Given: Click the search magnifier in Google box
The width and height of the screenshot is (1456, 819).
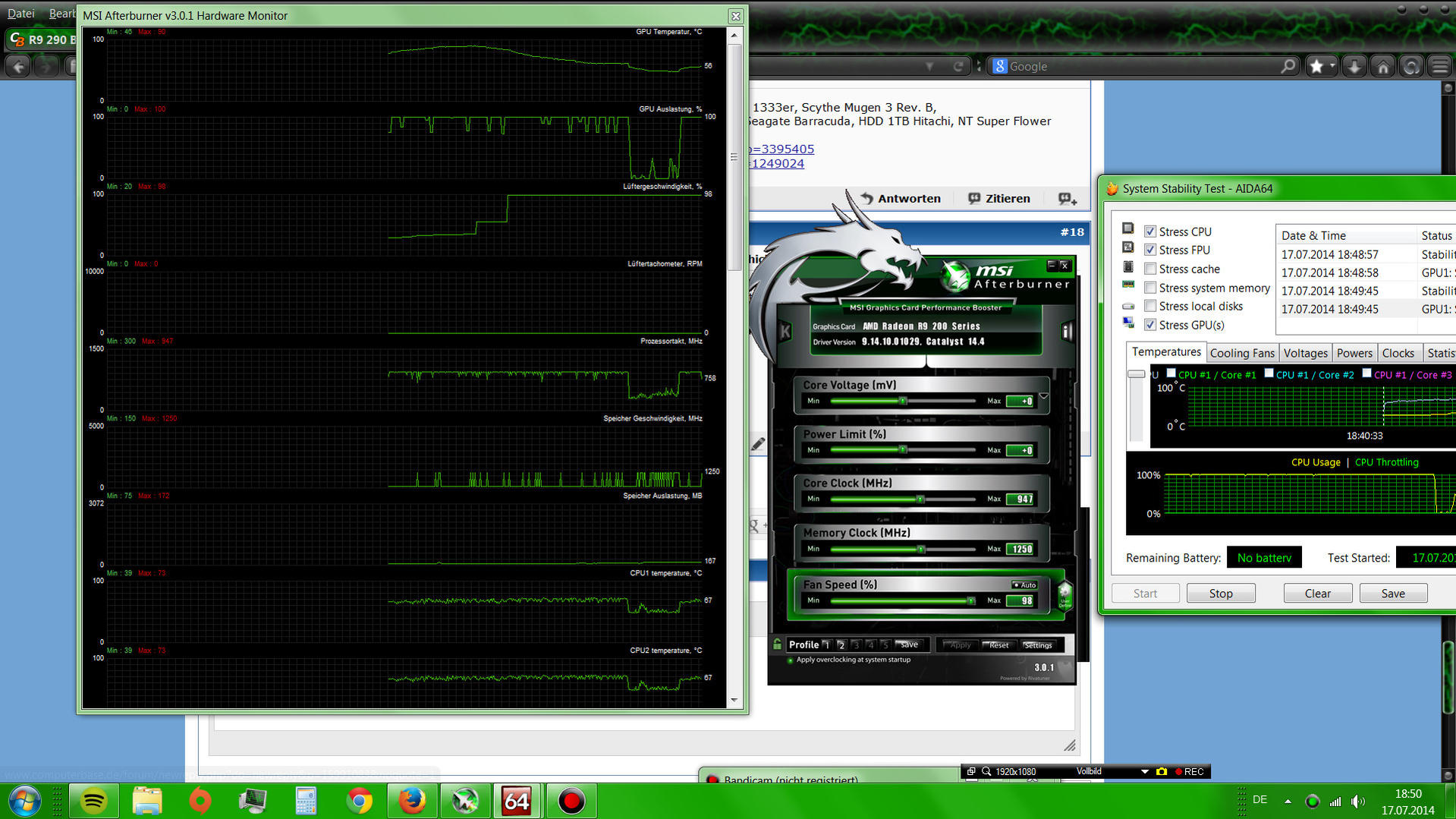Looking at the screenshot, I should point(1288,67).
